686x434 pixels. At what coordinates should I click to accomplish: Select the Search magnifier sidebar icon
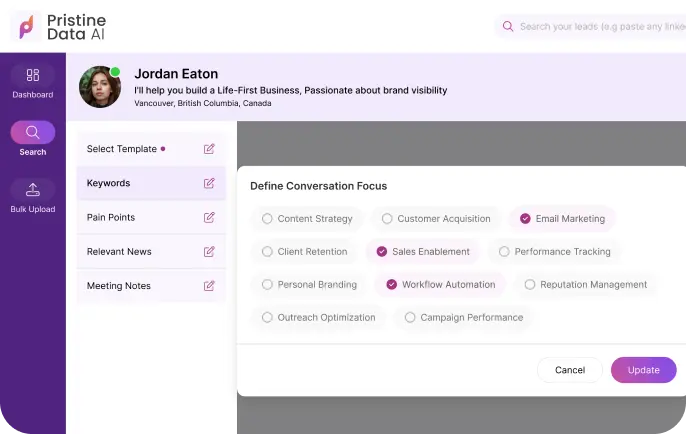pyautogui.click(x=33, y=132)
